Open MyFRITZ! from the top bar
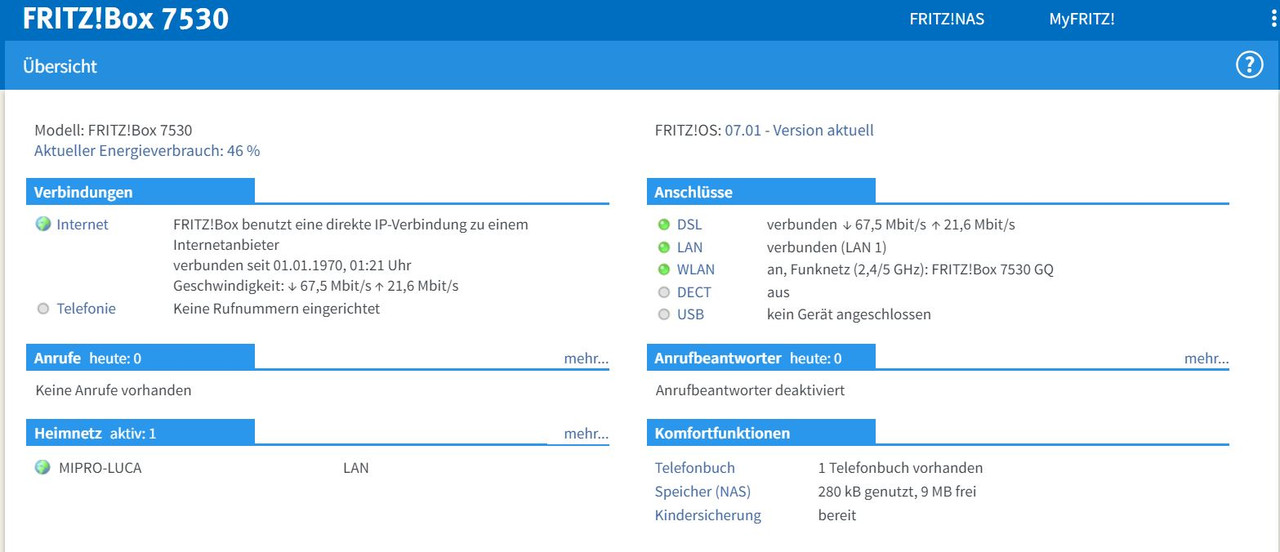1280x552 pixels. click(x=1081, y=19)
